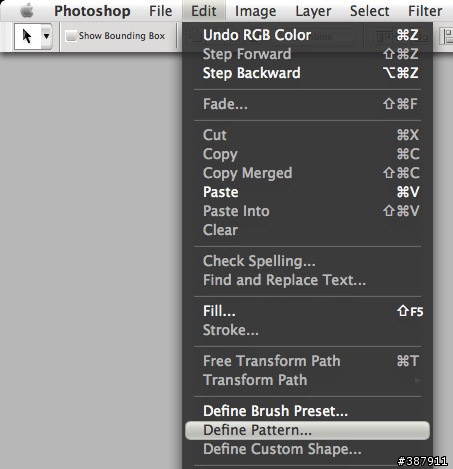Open the Select menu
453x469 pixels.
[369, 11]
